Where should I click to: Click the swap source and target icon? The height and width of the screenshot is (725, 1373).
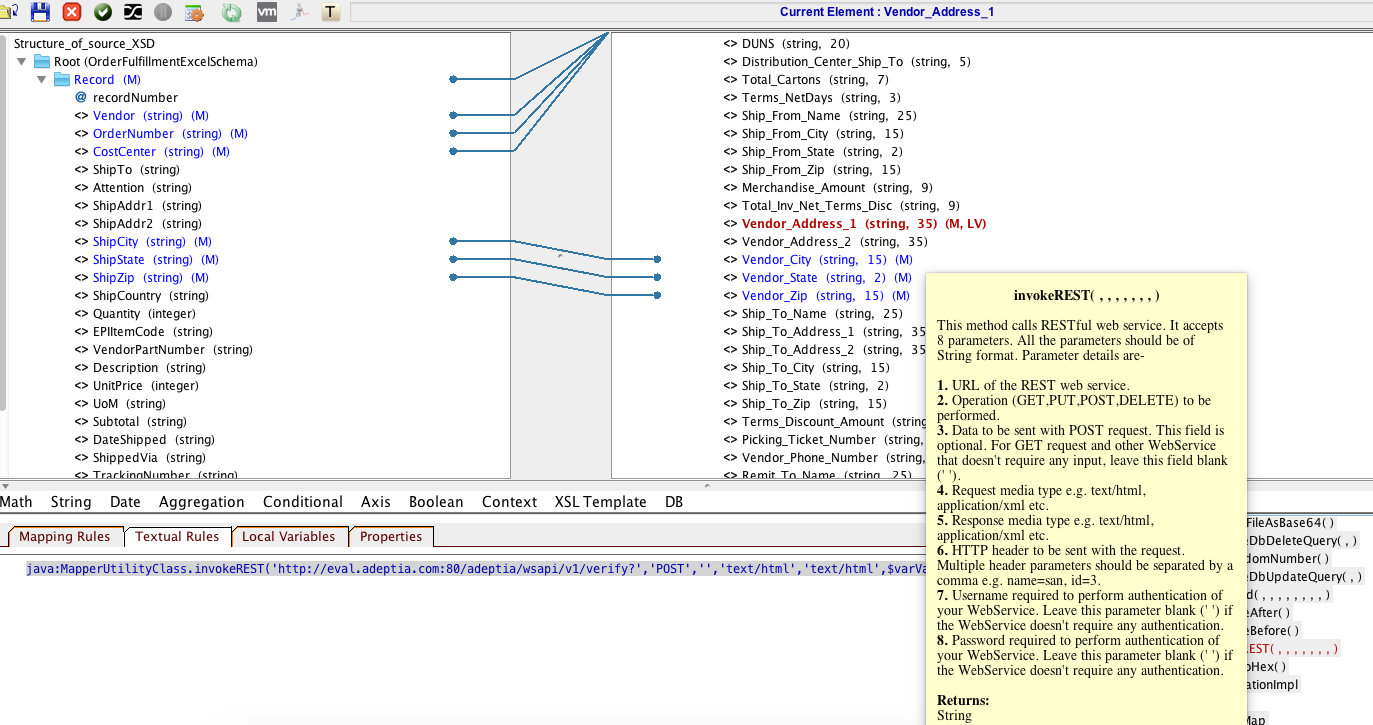pyautogui.click(x=132, y=13)
